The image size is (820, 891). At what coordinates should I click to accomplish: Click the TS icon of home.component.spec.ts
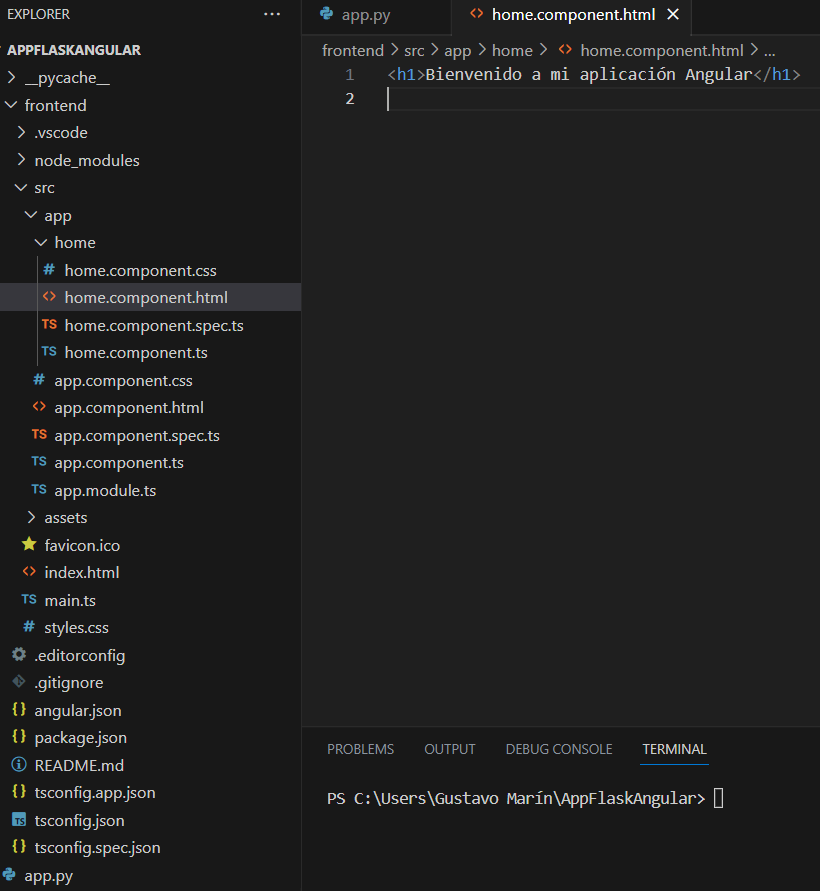(x=49, y=324)
